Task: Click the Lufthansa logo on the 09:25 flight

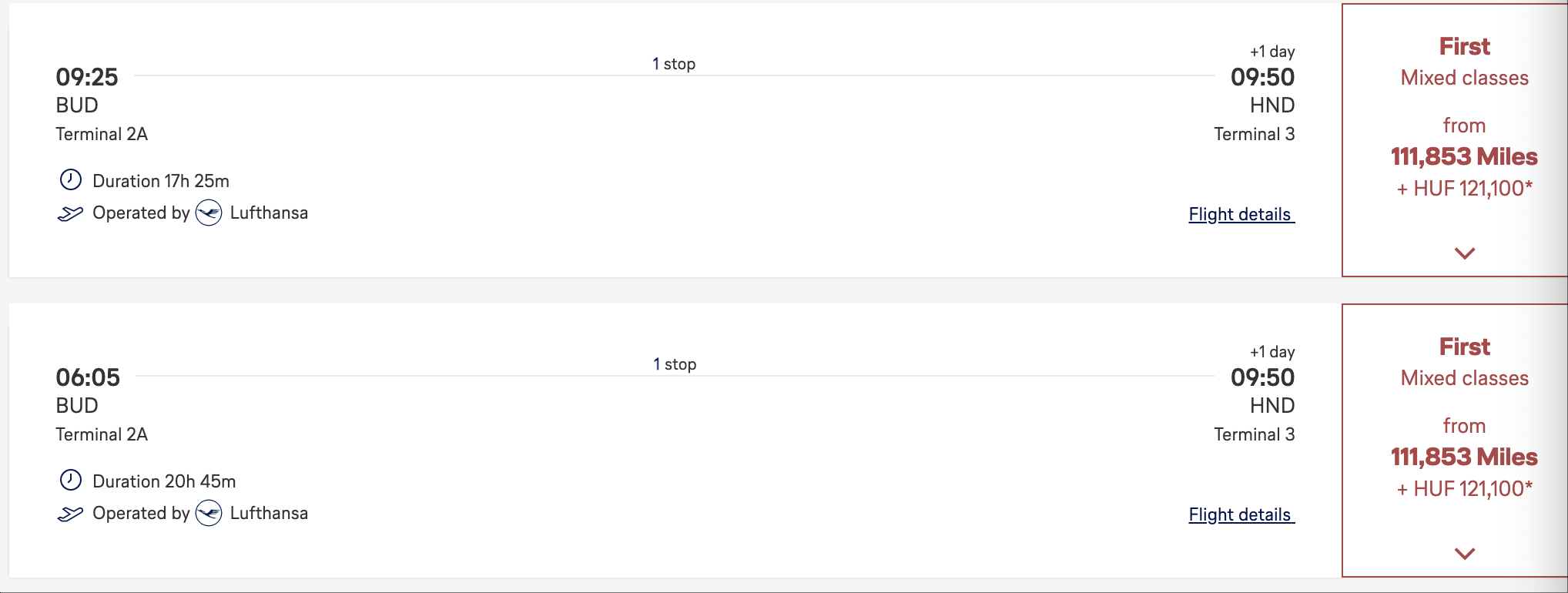Action: 209,213
